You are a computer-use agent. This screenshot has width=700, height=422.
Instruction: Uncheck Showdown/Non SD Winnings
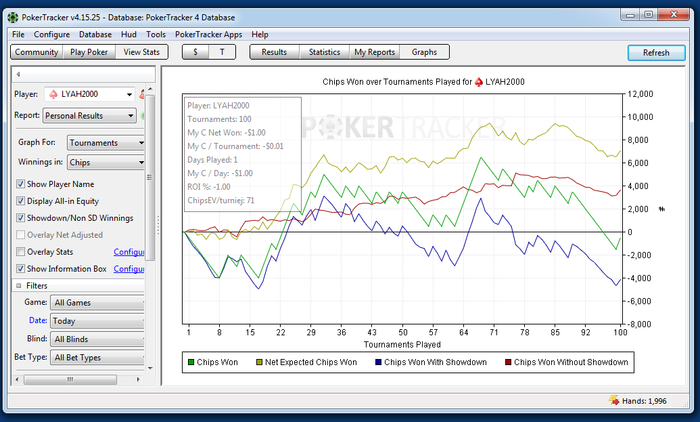(20, 218)
